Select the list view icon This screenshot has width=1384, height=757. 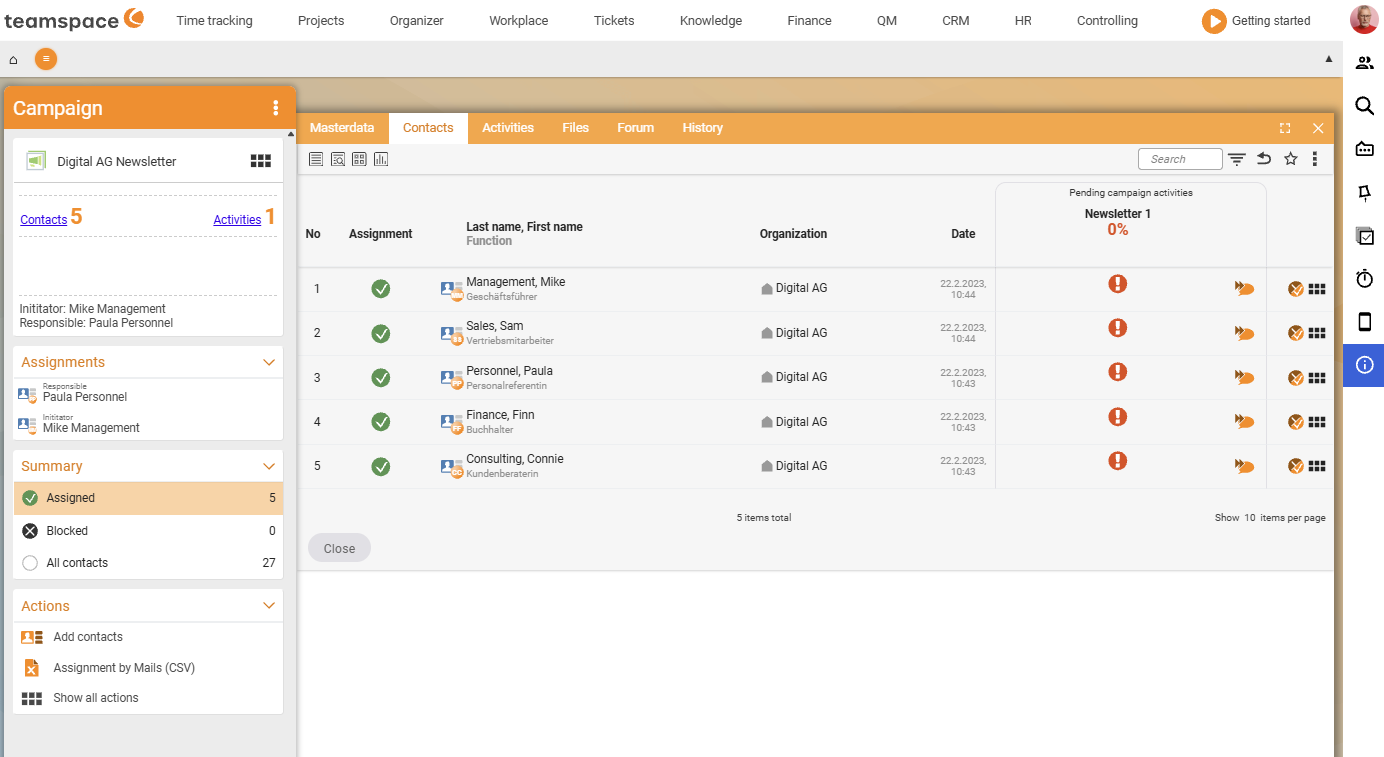316,159
